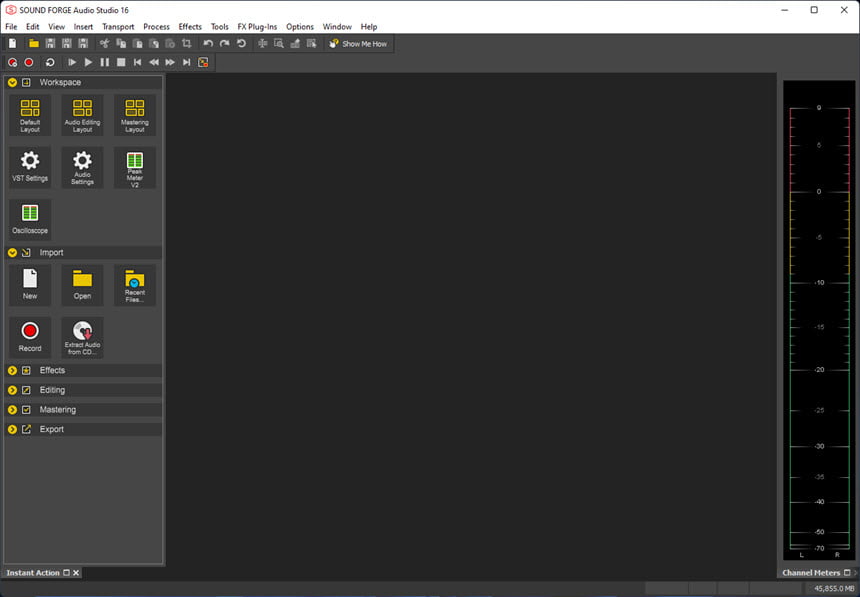Open the File menu
Viewport: 860px width, 597px height.
pyautogui.click(x=11, y=26)
